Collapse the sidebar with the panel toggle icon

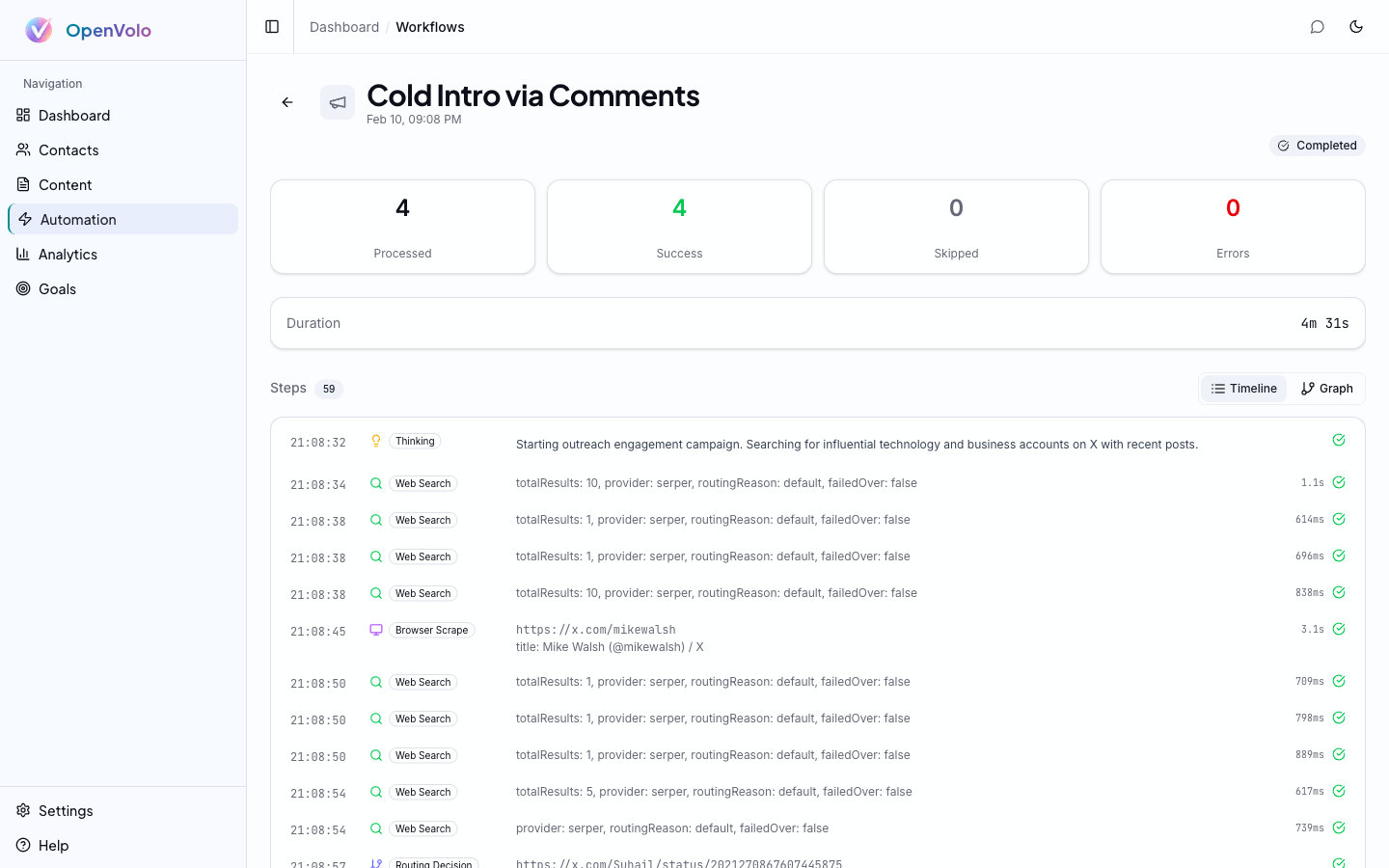point(270,26)
